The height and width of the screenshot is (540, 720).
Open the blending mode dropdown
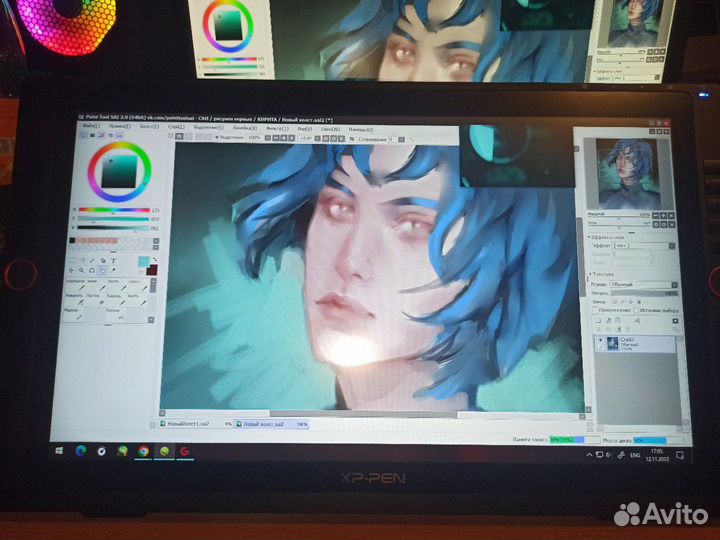[675, 285]
